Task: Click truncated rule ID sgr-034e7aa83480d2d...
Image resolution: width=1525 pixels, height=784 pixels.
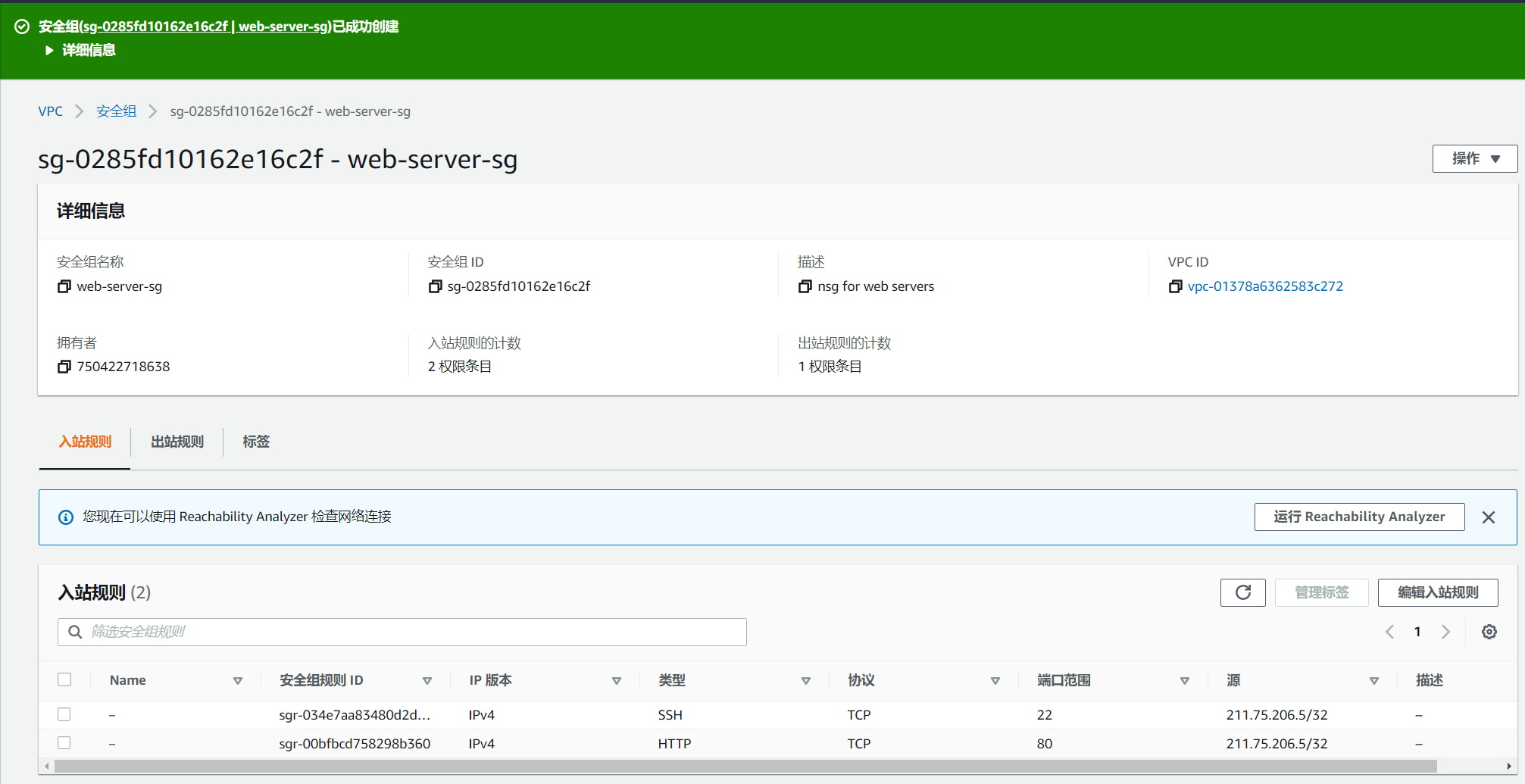Action: (x=355, y=715)
